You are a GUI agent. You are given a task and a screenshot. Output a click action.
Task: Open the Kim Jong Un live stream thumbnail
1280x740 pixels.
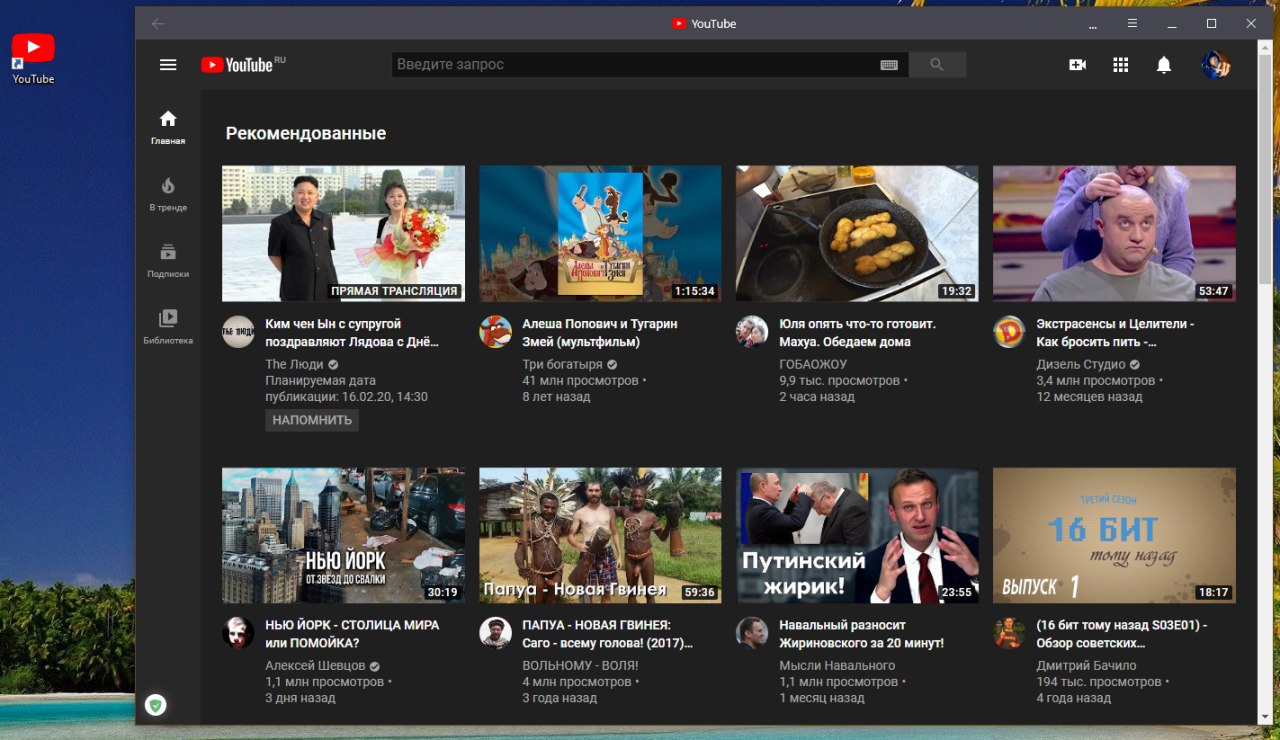point(343,233)
